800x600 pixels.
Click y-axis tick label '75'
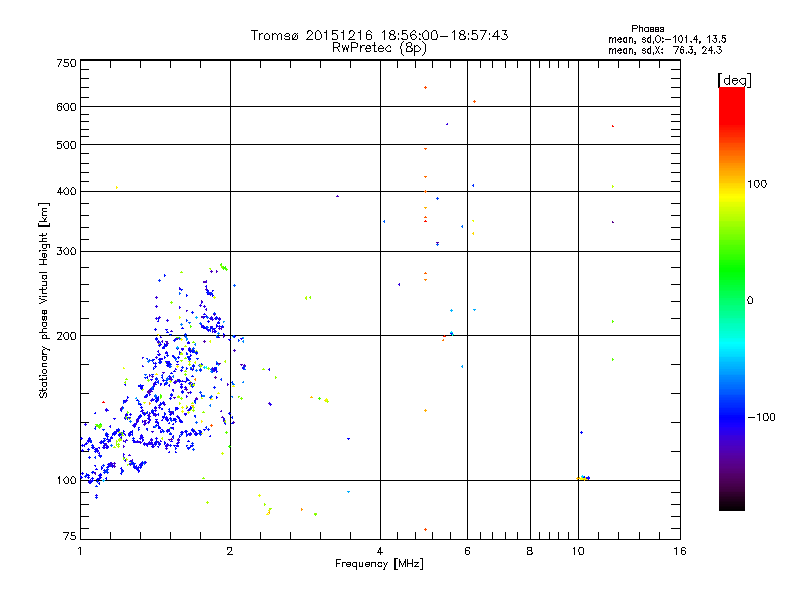[70, 536]
